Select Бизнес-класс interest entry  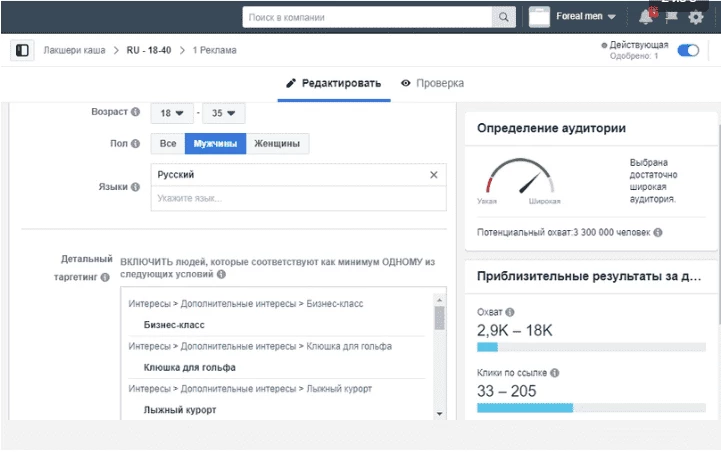174,325
